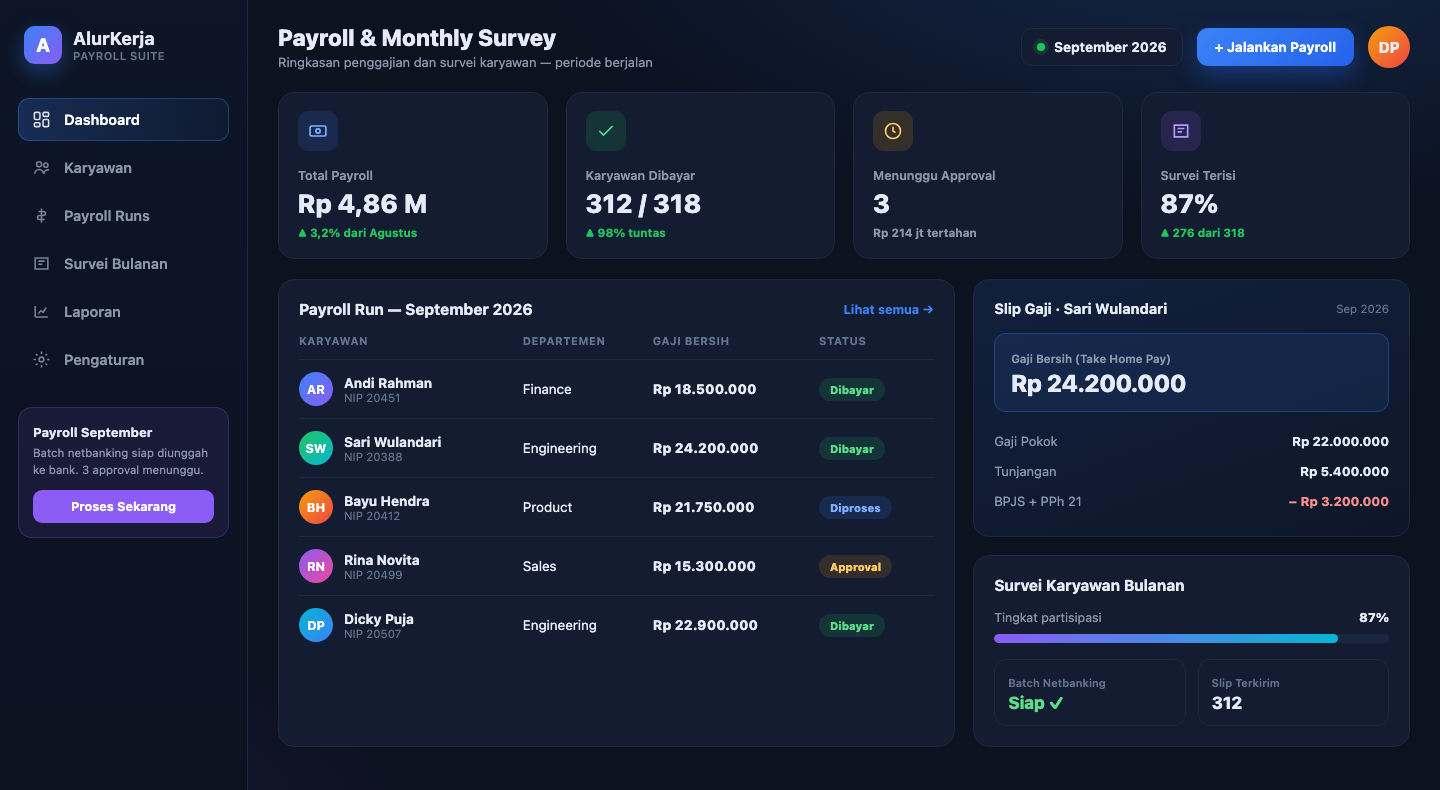
Task: Click the Karyawan Dibayar checkmark icon
Action: [606, 131]
